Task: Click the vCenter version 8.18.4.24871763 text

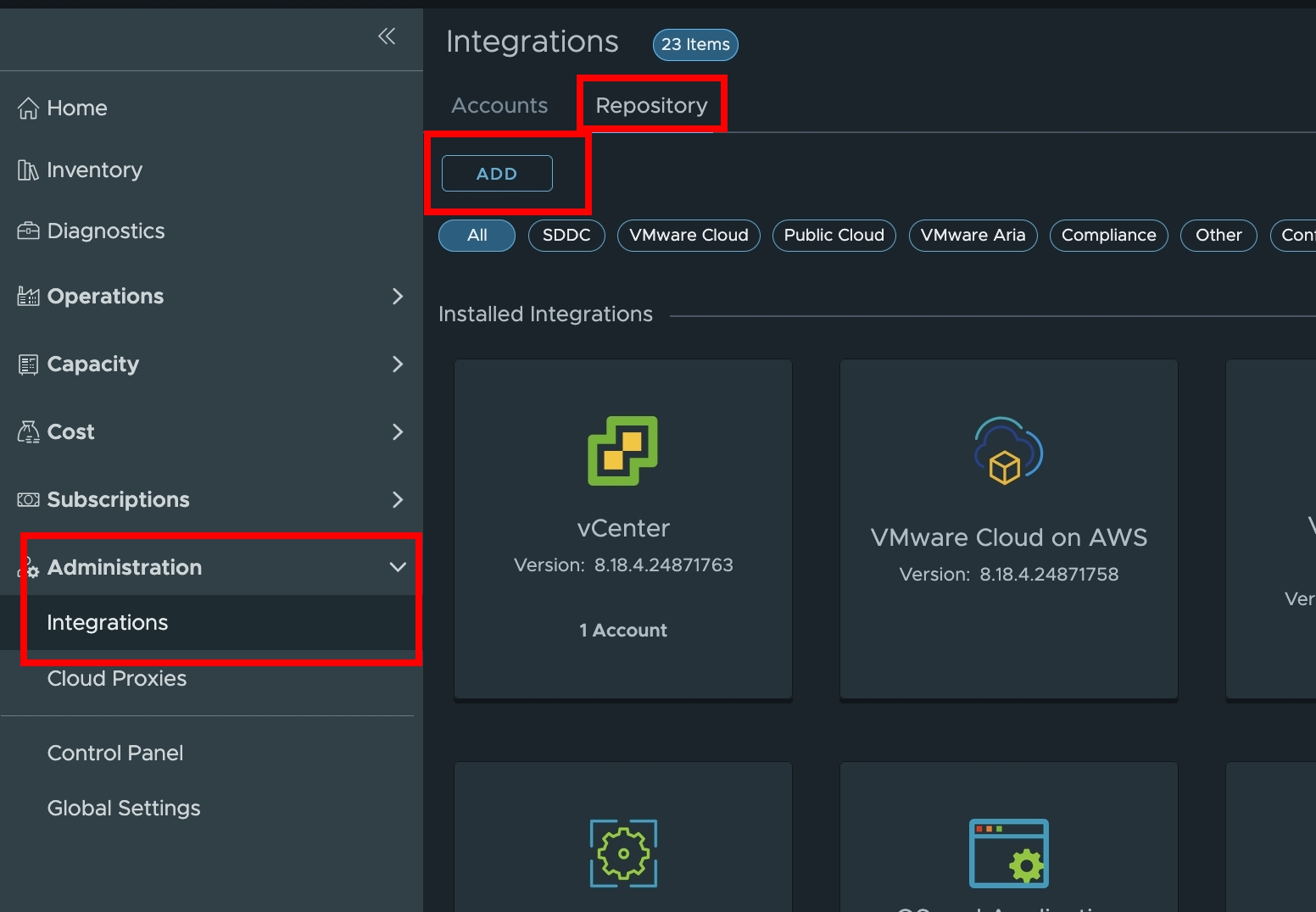Action: (x=623, y=565)
